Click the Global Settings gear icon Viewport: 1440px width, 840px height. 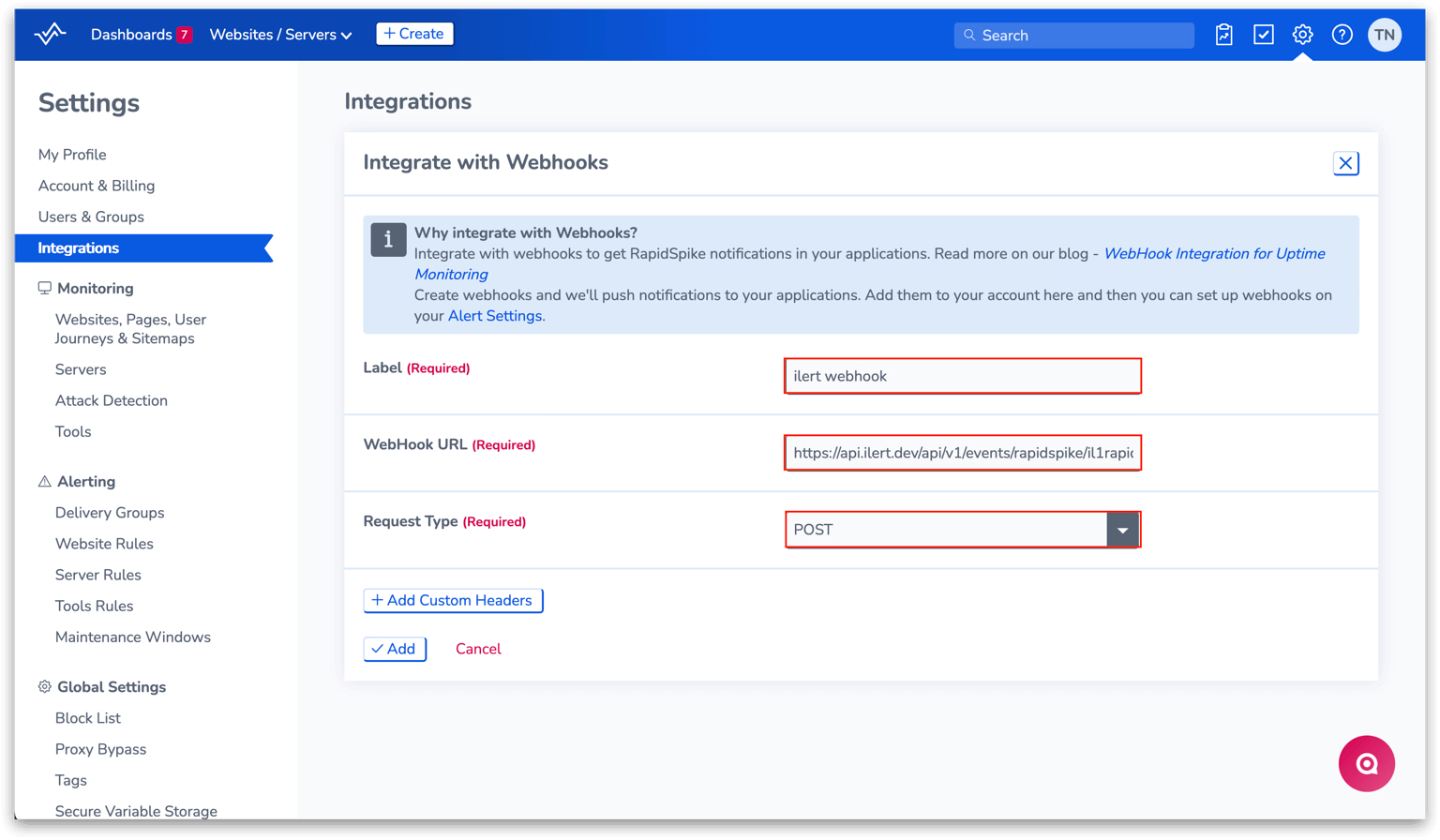pyautogui.click(x=44, y=686)
